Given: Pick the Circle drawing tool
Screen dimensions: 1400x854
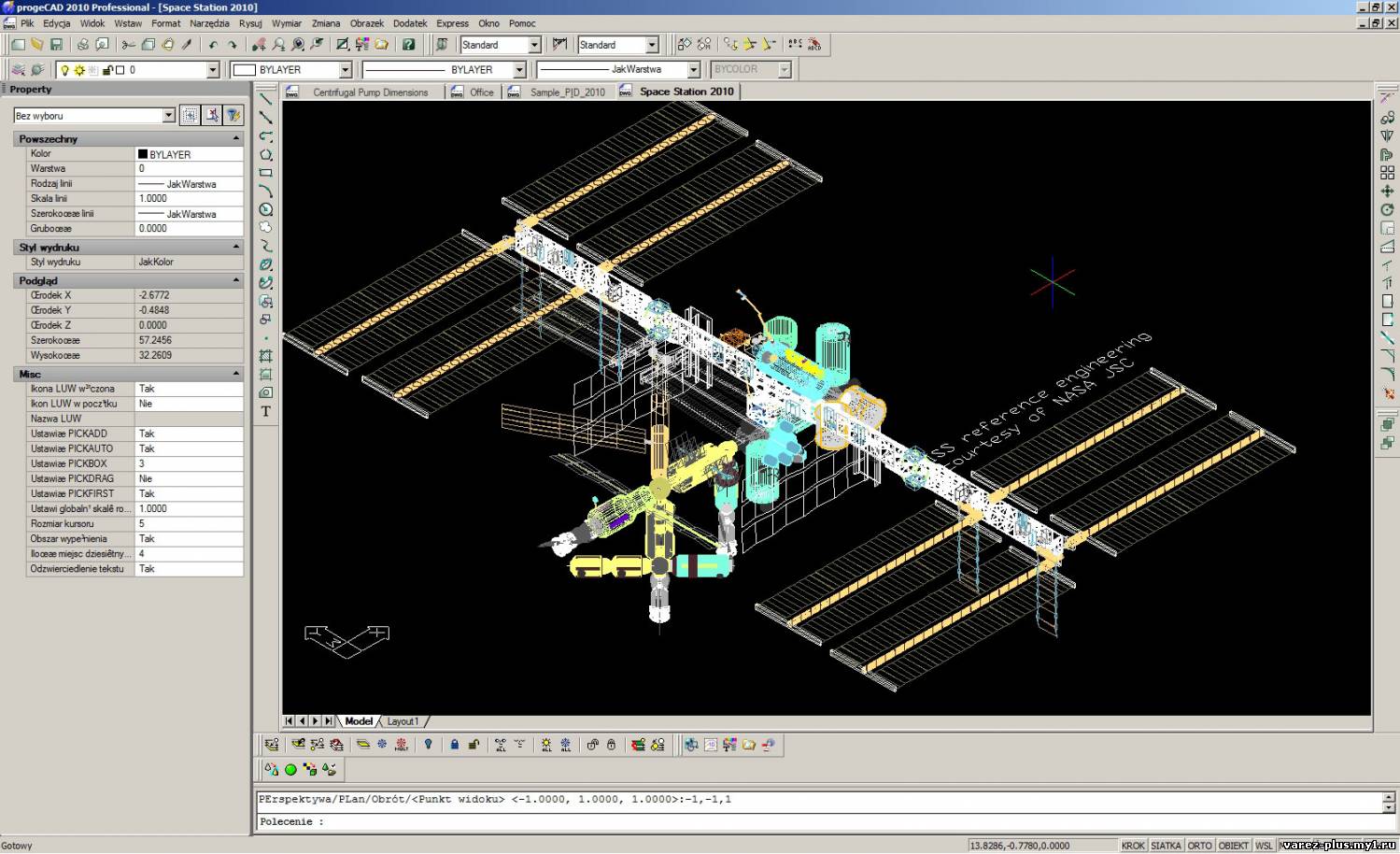Looking at the screenshot, I should tap(266, 209).
